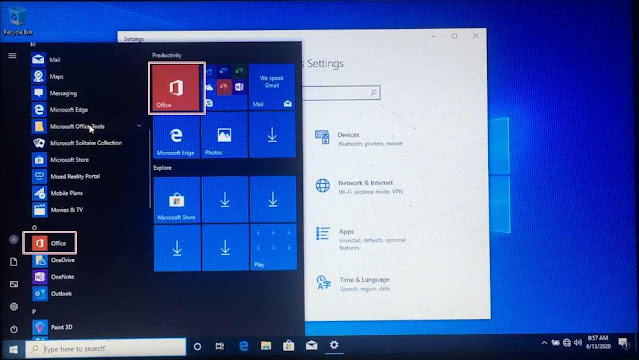The width and height of the screenshot is (639, 360).
Task: Open the Action Center notifications
Action: pos(624,343)
